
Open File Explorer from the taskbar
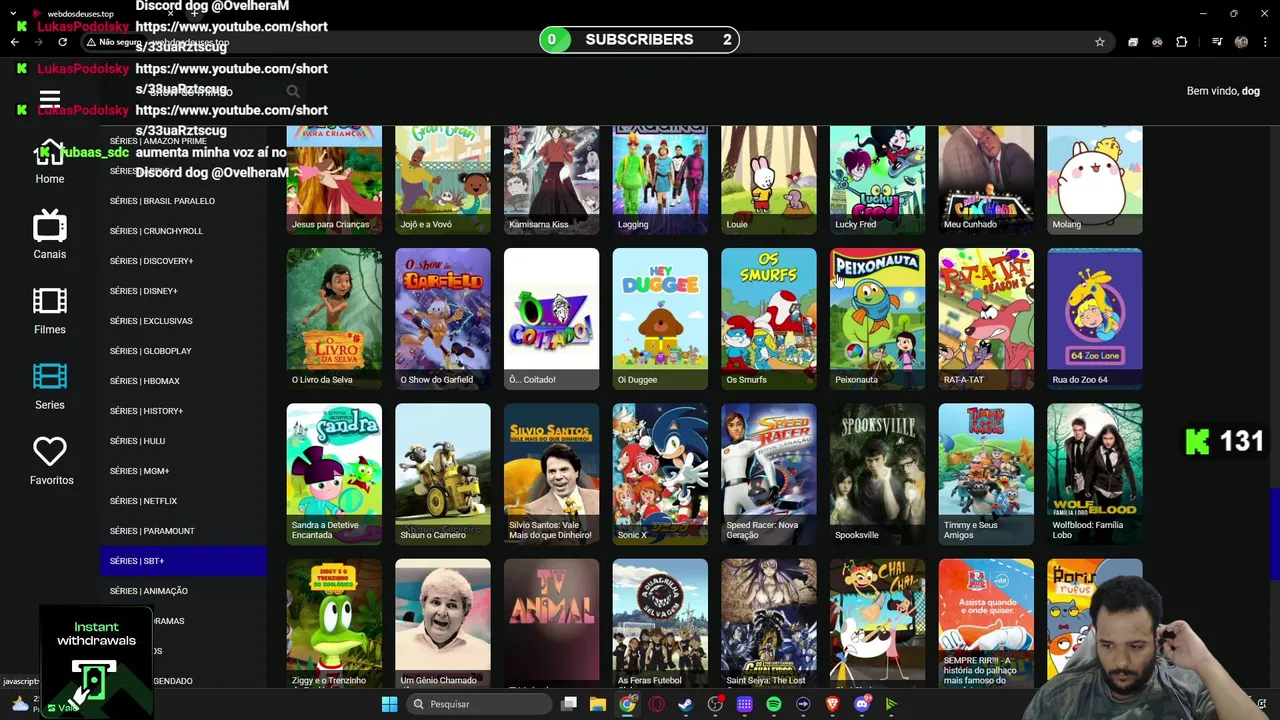click(x=598, y=704)
